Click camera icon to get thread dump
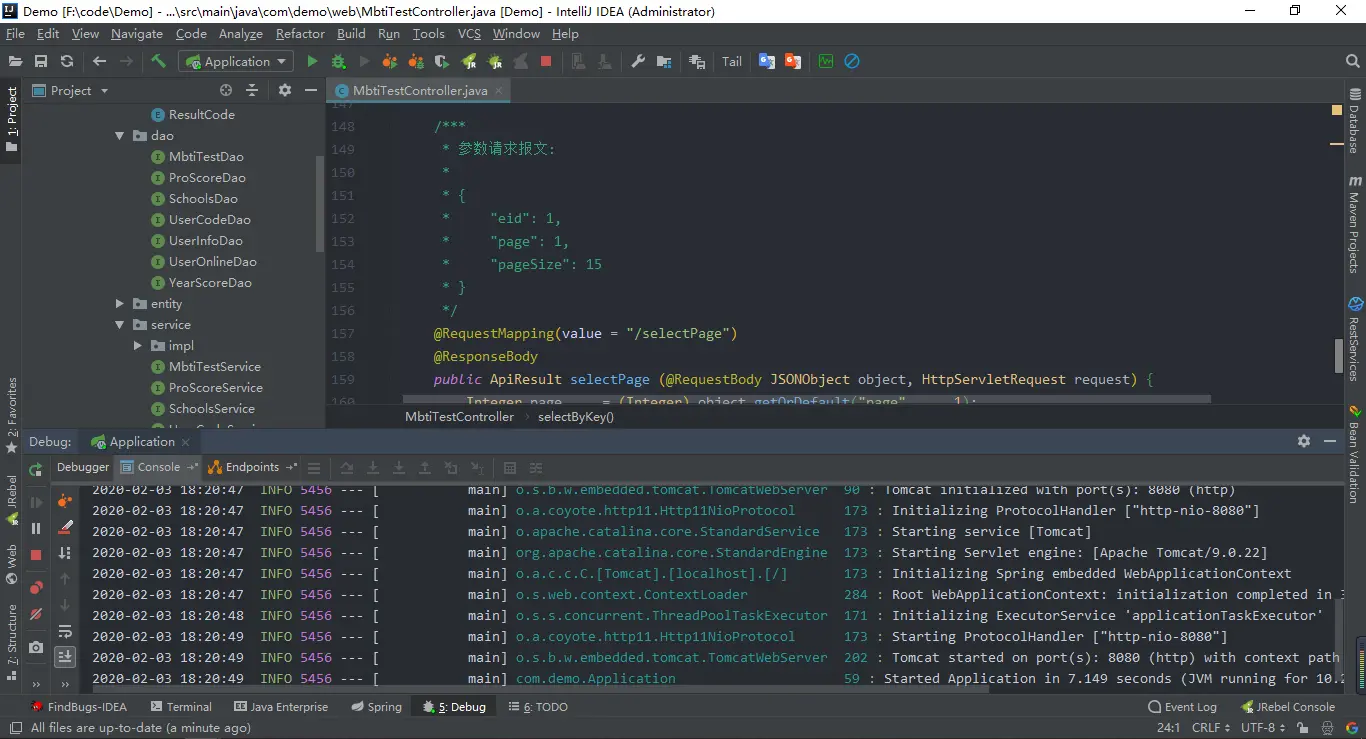 [36, 647]
